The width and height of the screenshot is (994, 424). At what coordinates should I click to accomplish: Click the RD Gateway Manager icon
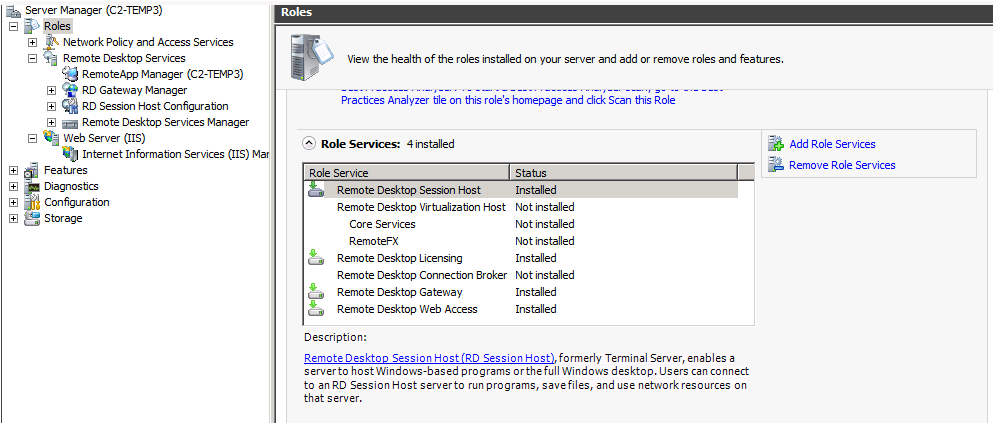tap(70, 90)
